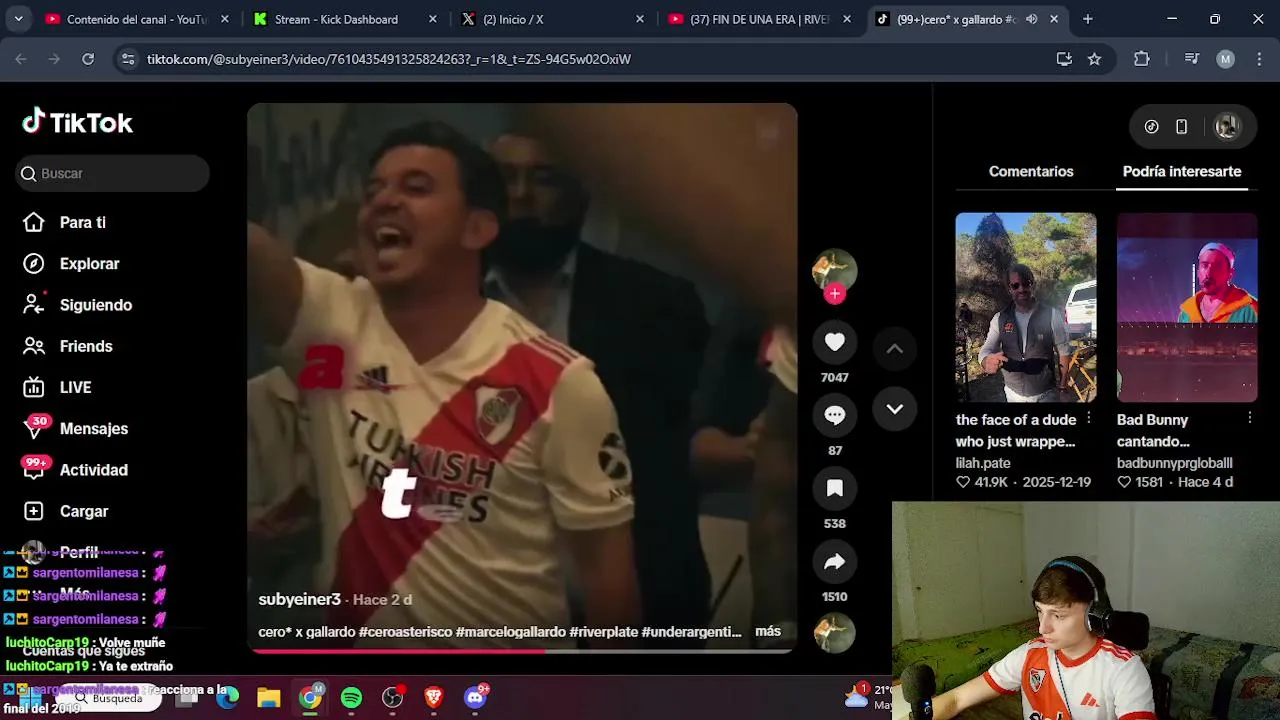The image size is (1280, 720).
Task: Open a new Chrome tab
Action: (1088, 19)
